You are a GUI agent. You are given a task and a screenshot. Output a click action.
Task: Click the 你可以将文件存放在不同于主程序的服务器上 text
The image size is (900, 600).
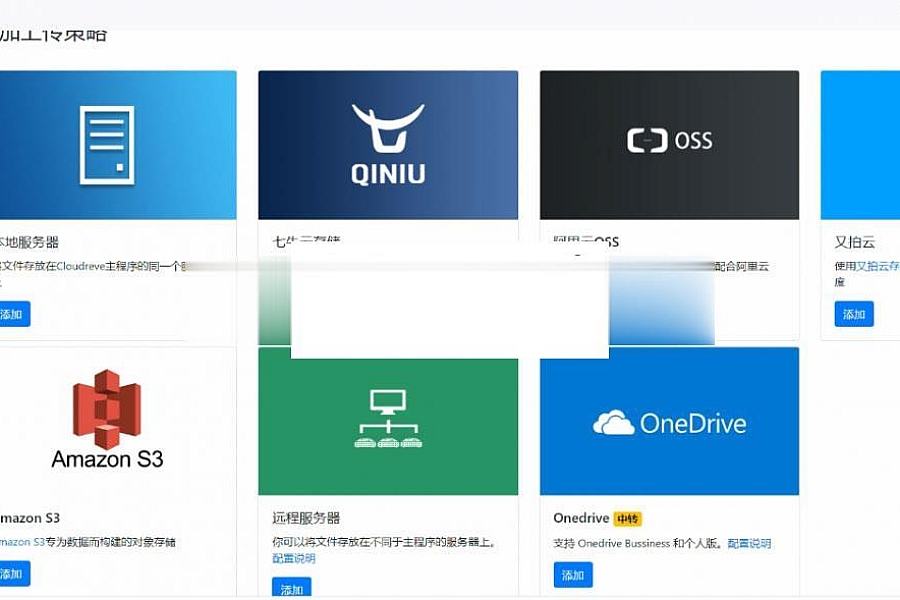point(384,541)
